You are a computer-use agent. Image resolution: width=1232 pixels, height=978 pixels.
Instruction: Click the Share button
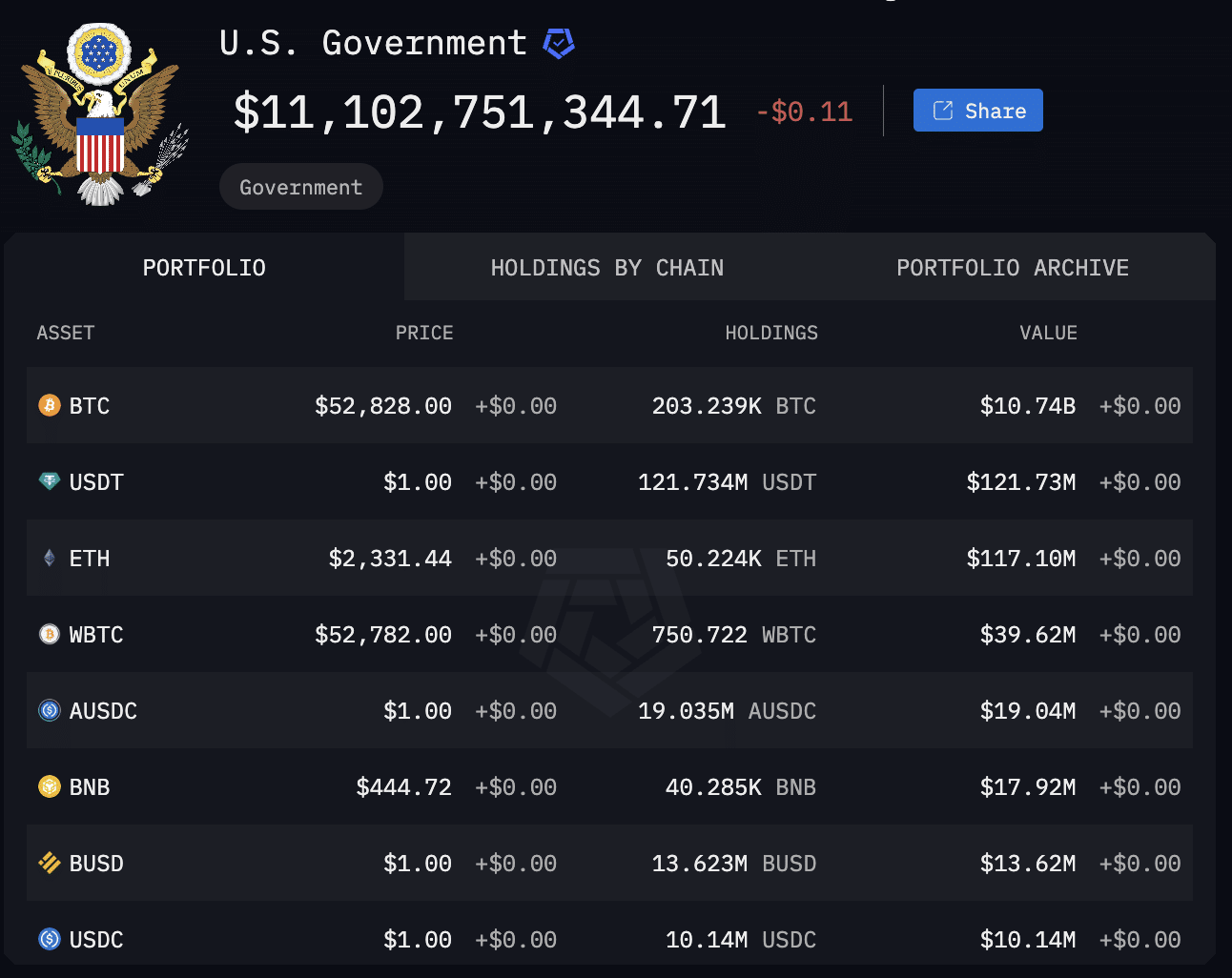(978, 111)
